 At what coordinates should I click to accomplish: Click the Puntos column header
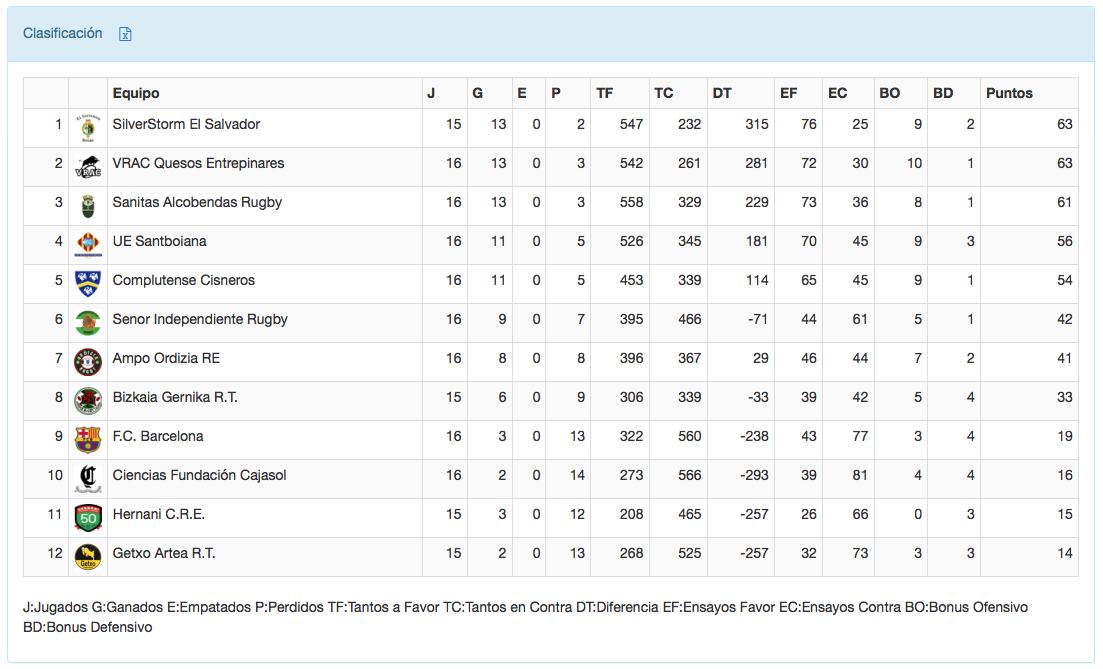tap(1009, 93)
